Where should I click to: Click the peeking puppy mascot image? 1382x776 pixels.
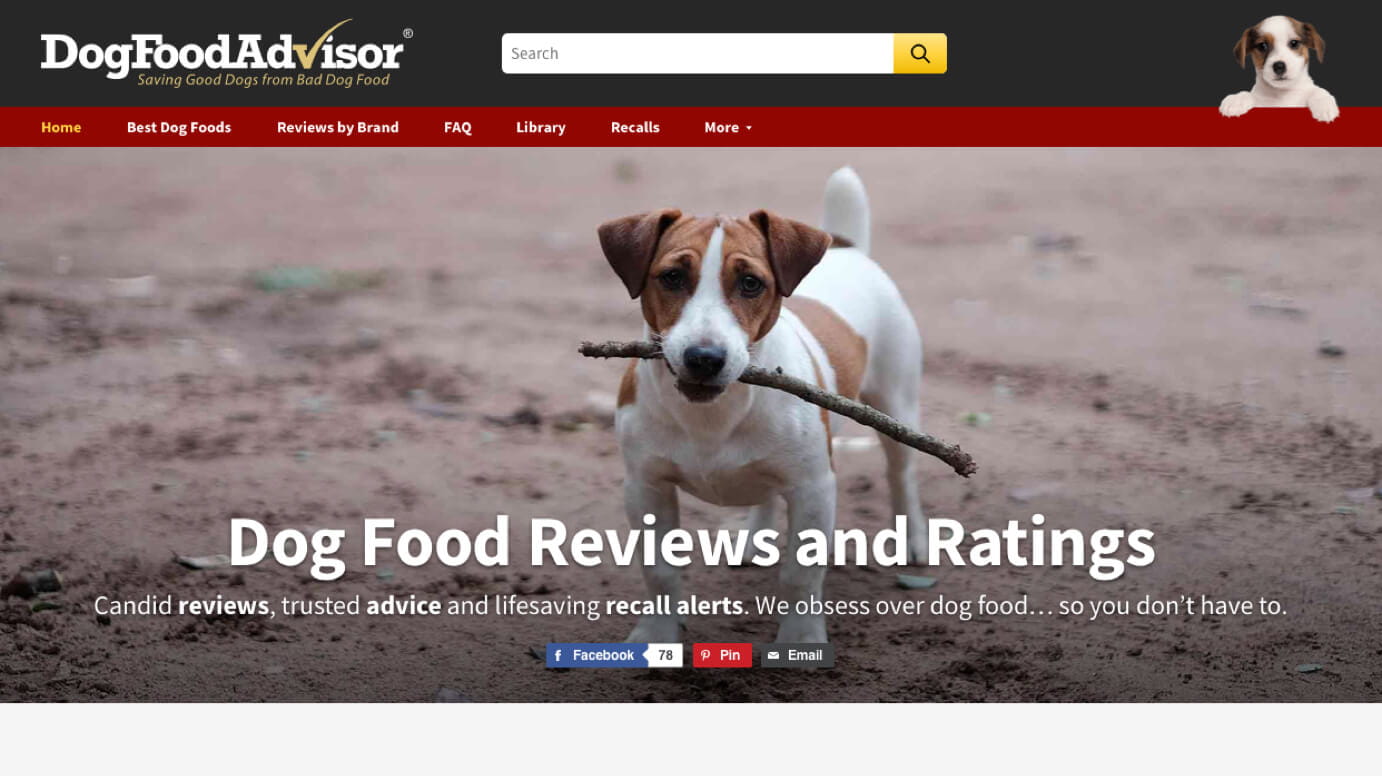(1279, 68)
